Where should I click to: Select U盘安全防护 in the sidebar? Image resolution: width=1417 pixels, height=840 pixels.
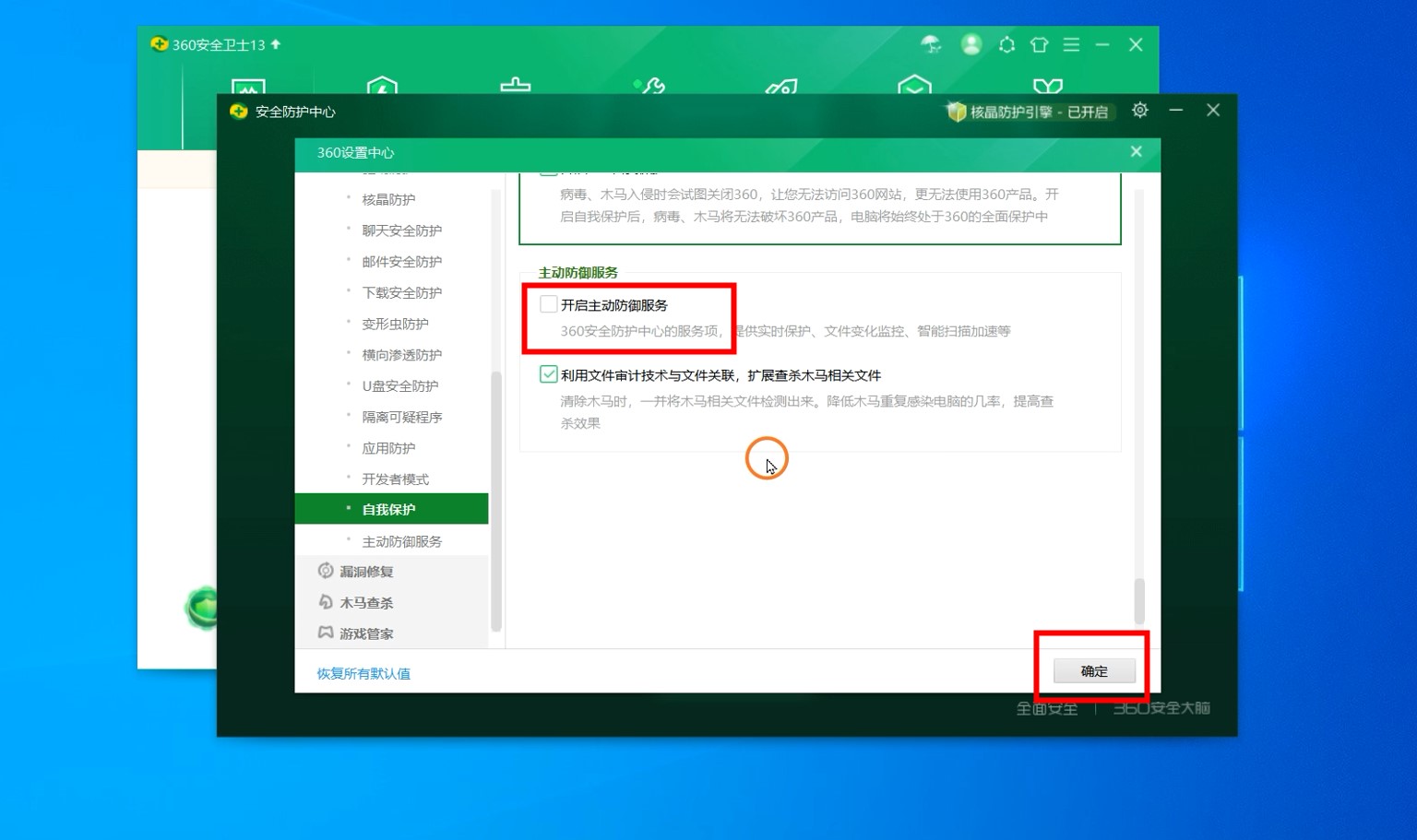click(399, 386)
